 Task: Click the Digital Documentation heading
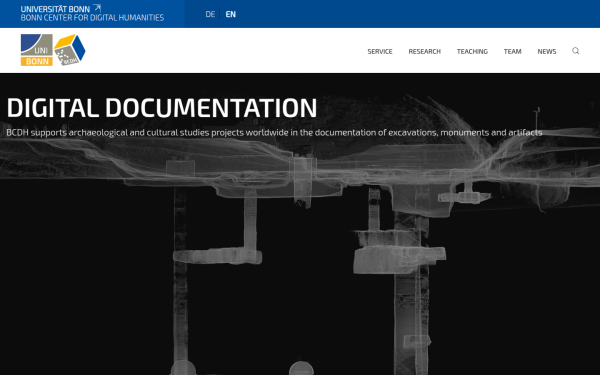[162, 108]
